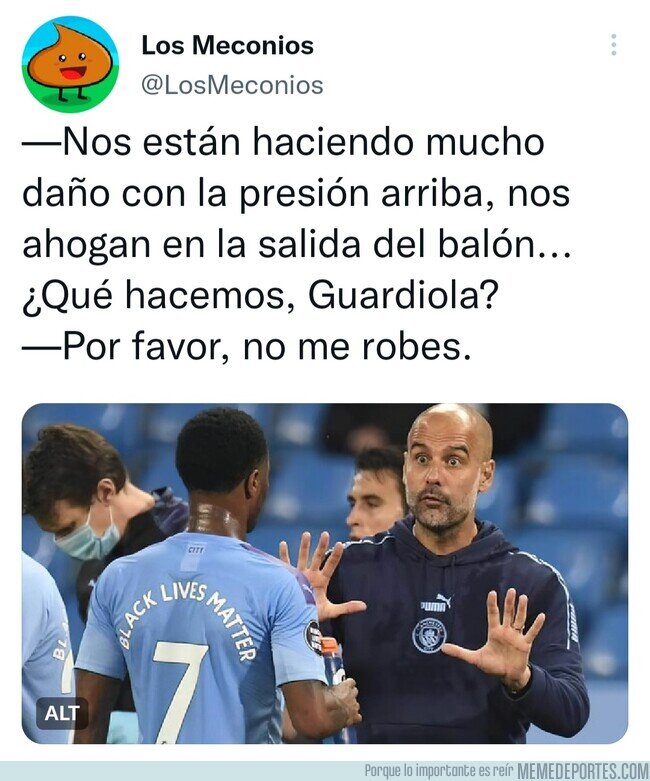The image size is (650, 781).
Task: Select the 'Por favor, no me robes' line
Action: pos(247,347)
